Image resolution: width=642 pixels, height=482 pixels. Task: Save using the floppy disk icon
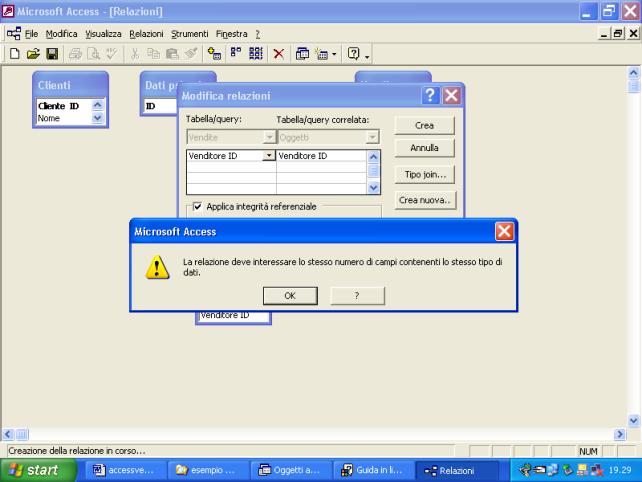click(52, 54)
